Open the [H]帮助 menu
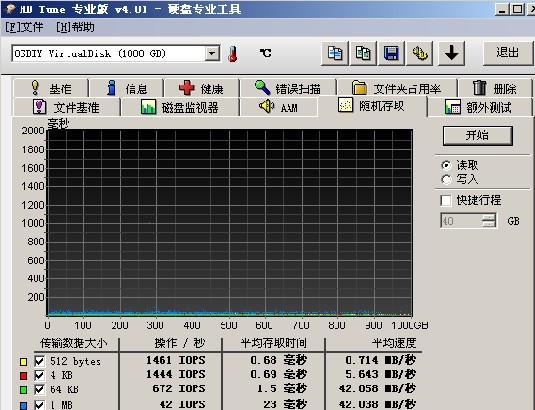The width and height of the screenshot is (535, 410). (75, 27)
